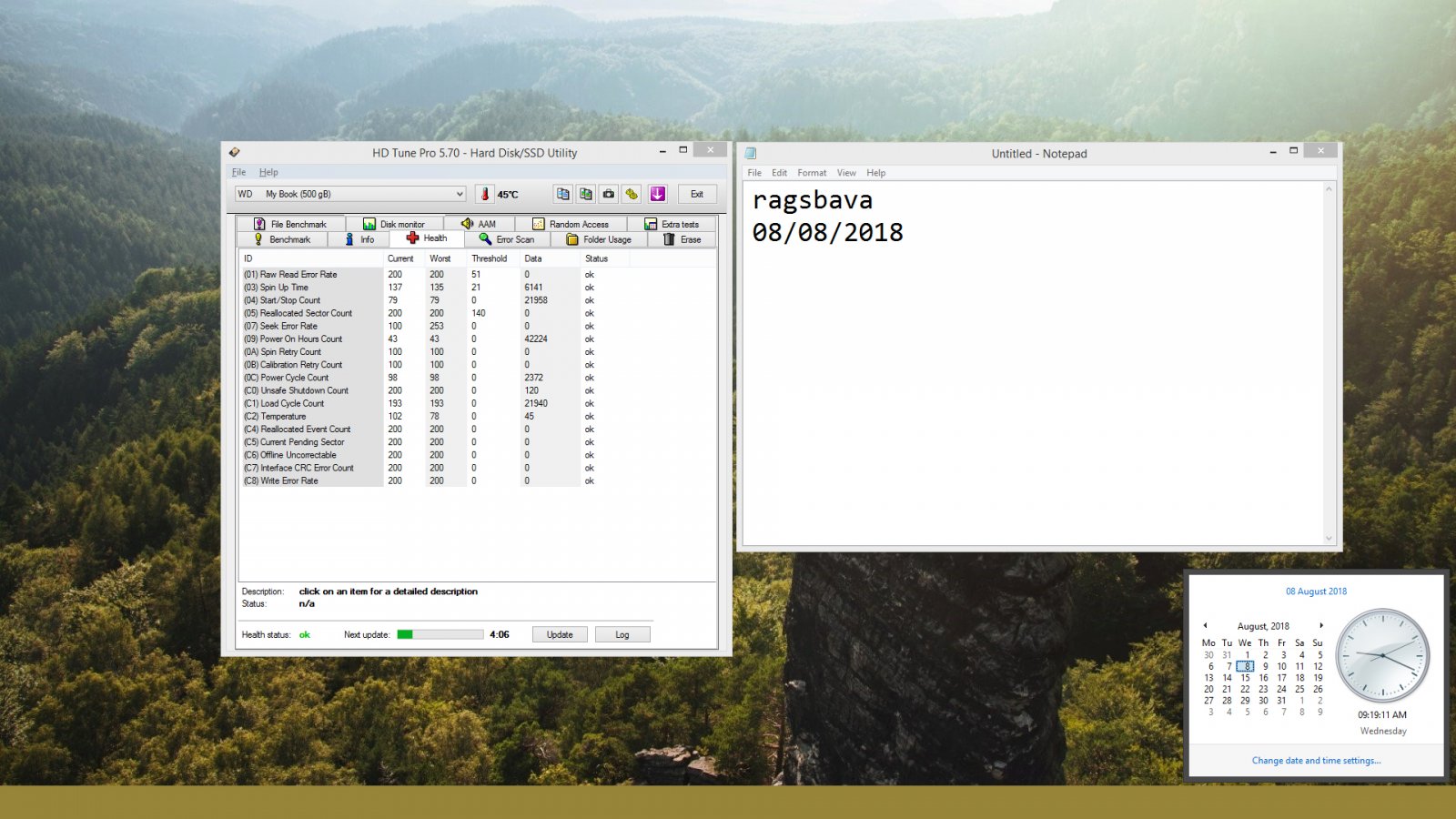1456x819 pixels.
Task: Click the copy screenshot to clipboard icon
Action: click(586, 194)
